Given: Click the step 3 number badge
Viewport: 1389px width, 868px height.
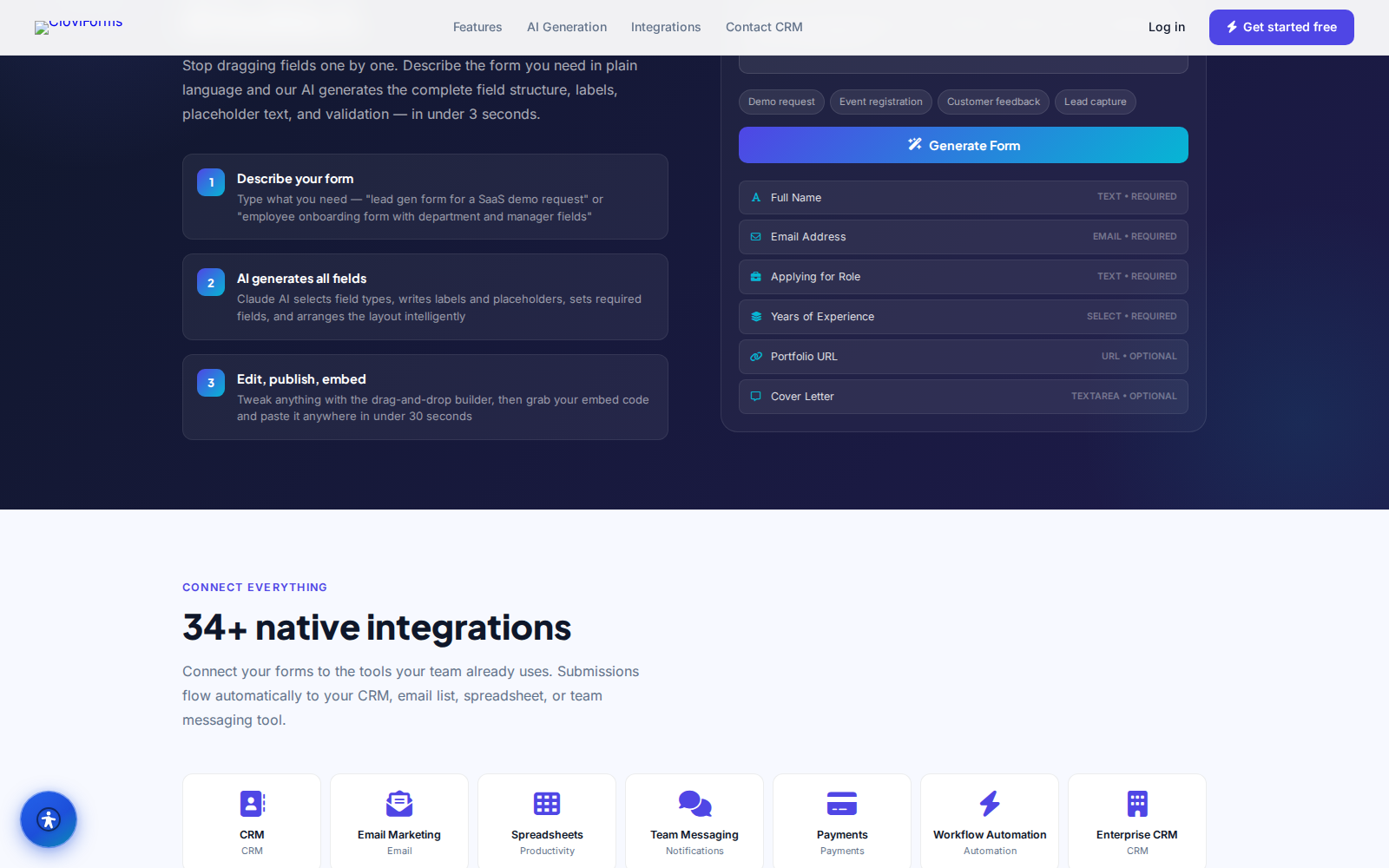Looking at the screenshot, I should [211, 383].
